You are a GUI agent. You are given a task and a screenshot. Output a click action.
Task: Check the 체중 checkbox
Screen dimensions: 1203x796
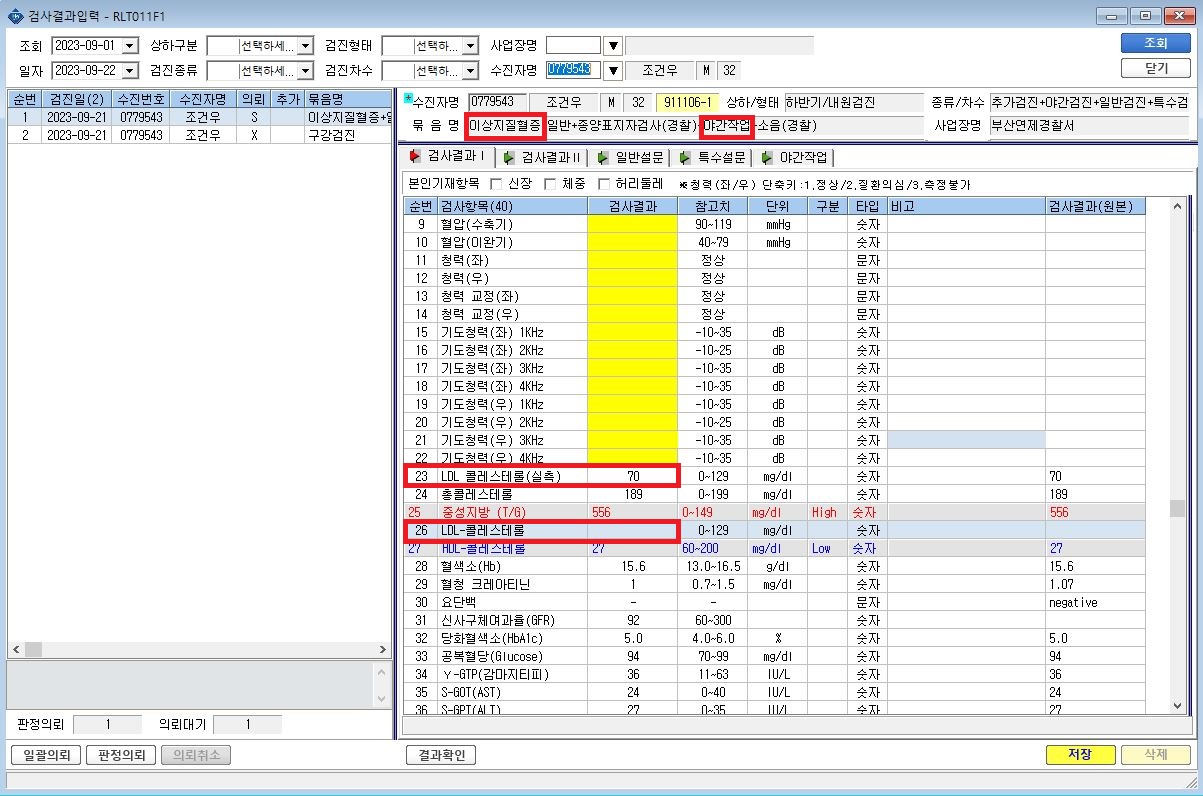(550, 184)
